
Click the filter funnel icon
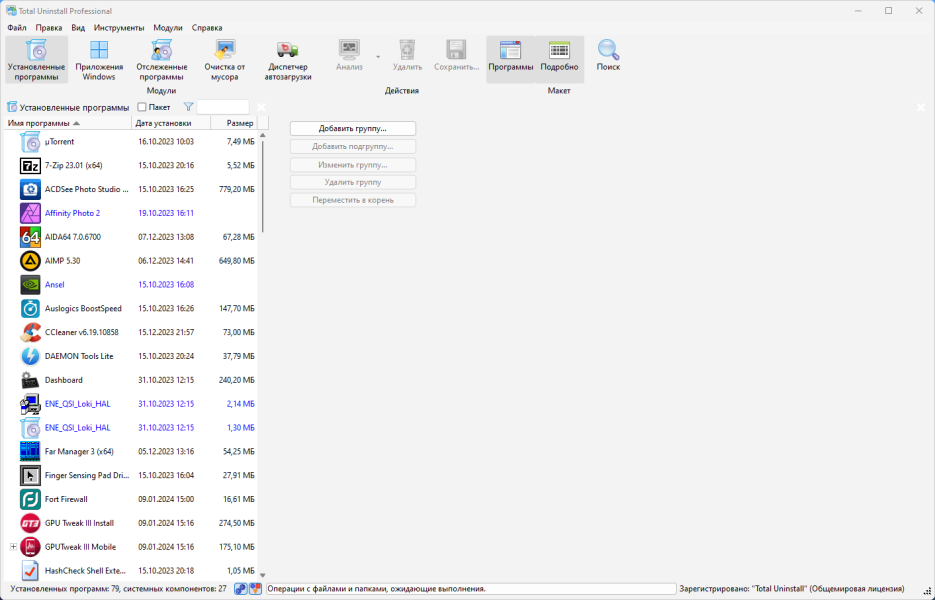pos(188,107)
